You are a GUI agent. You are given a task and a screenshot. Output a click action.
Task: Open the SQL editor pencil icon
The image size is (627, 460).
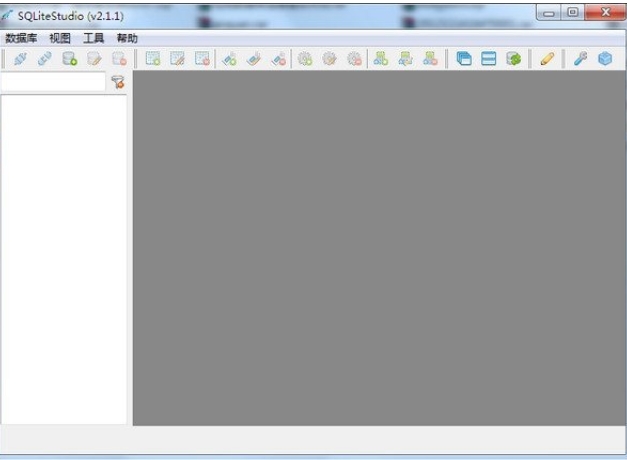[x=547, y=59]
